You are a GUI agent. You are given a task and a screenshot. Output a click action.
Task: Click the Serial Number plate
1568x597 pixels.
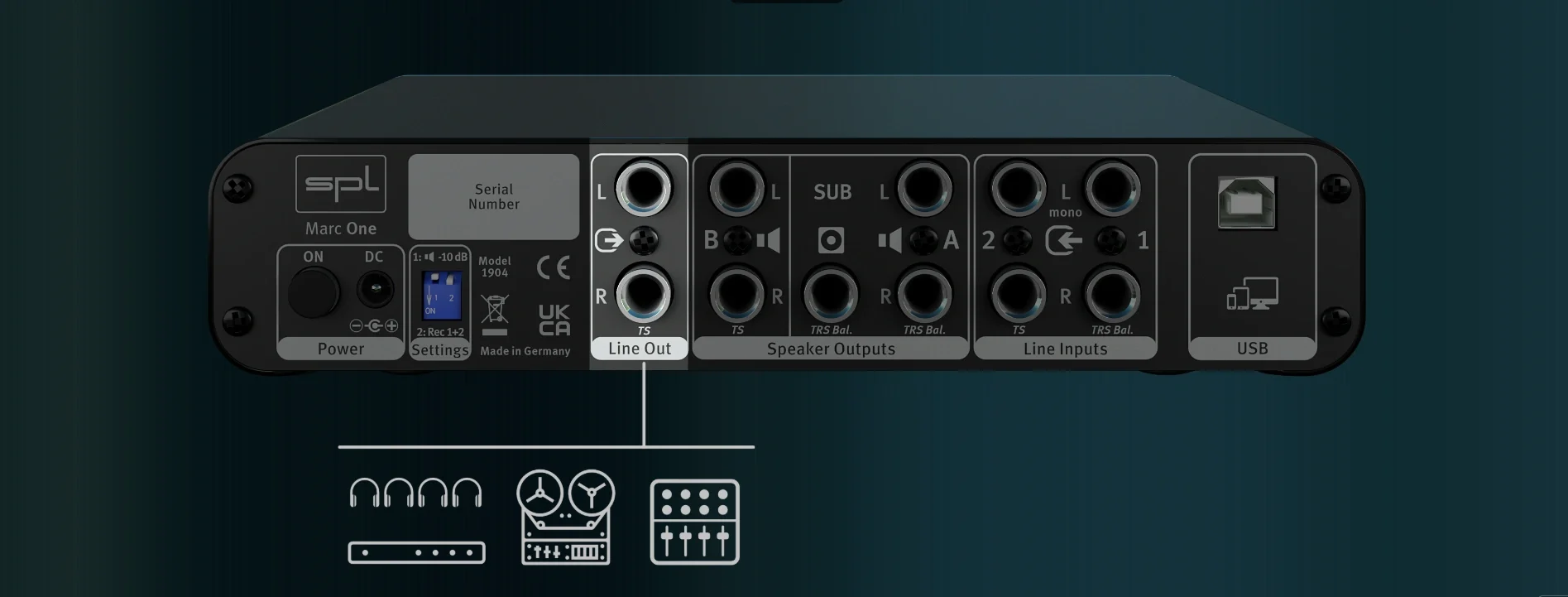coord(493,197)
